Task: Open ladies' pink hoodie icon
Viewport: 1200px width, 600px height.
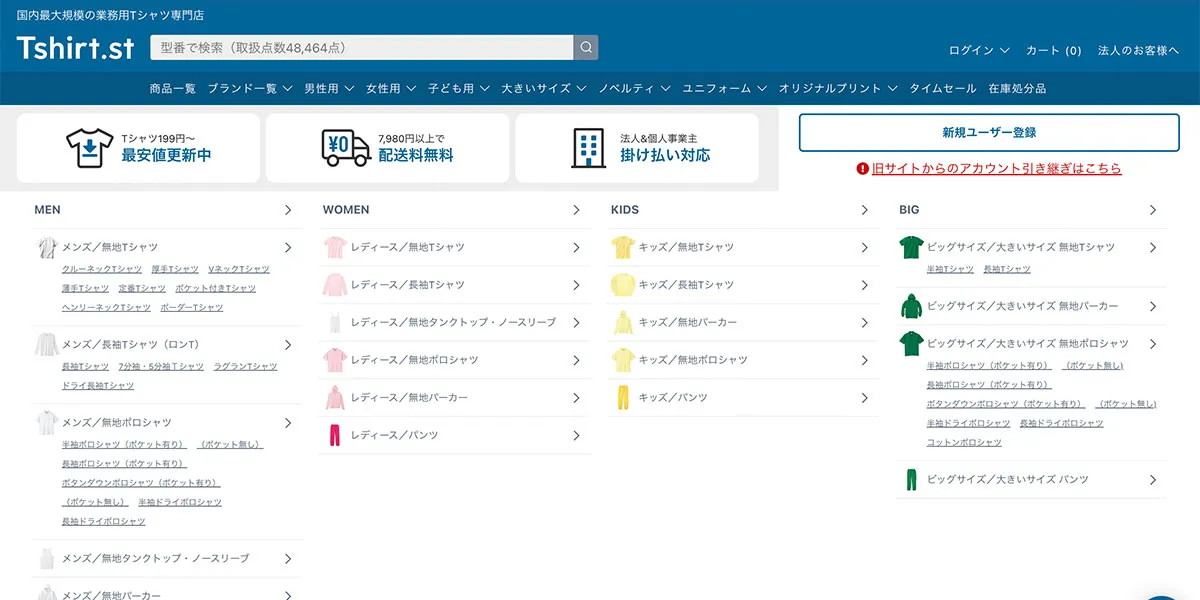Action: point(335,397)
